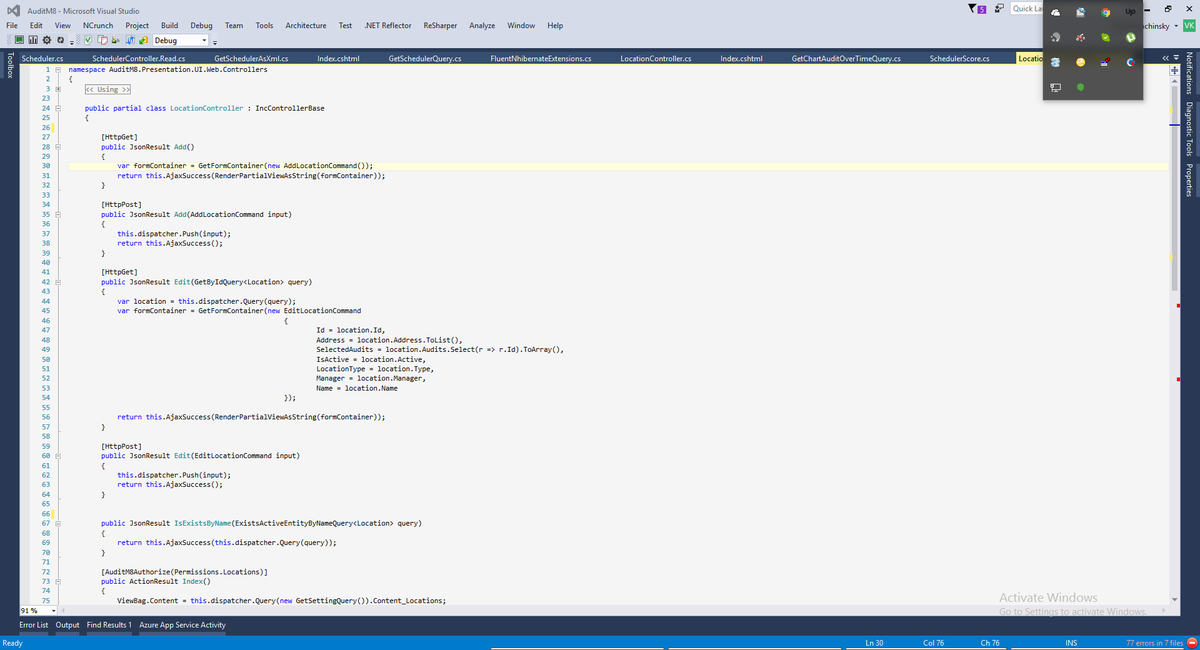This screenshot has height=650, width=1200.
Task: Switch to SchedulerController.Read.cs tab
Action: point(139,59)
